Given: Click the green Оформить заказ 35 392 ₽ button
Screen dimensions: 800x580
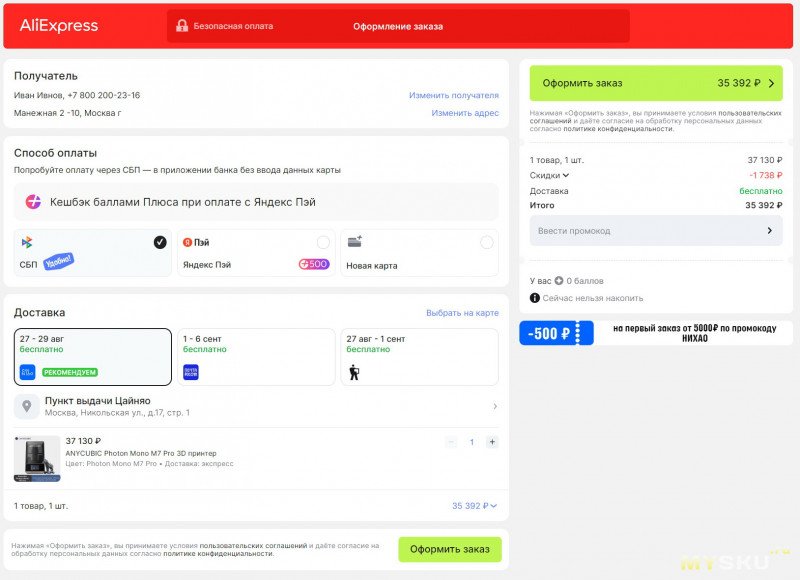Looking at the screenshot, I should coord(656,83).
